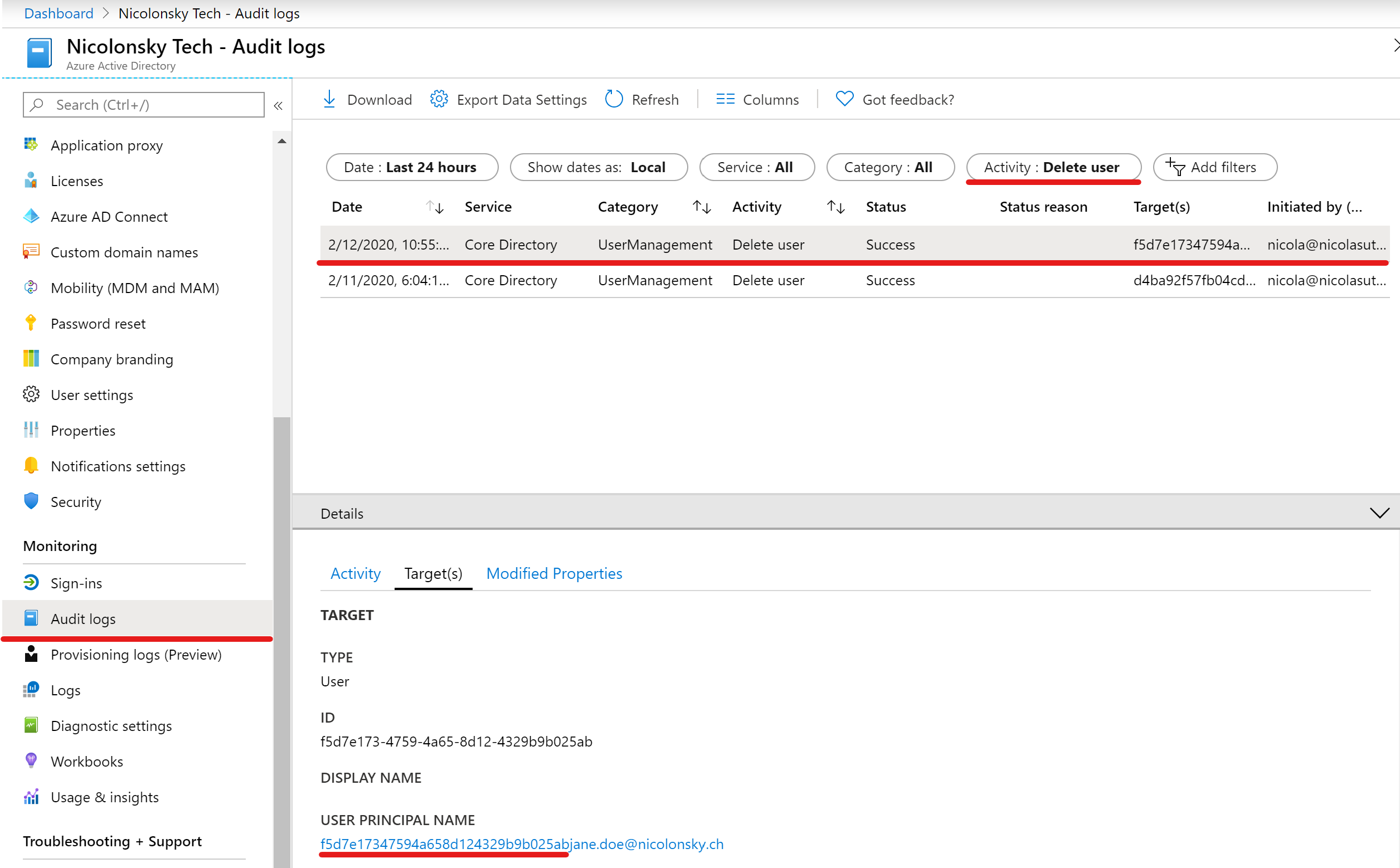
Task: Open the Activity Delete user filter
Action: coord(1053,167)
